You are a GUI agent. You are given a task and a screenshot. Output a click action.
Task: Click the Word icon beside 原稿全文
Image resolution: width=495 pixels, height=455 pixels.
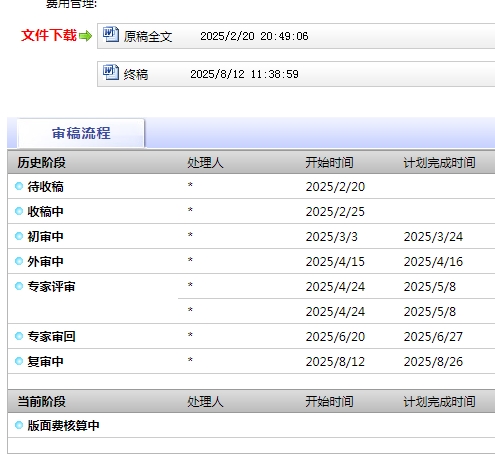coord(110,34)
